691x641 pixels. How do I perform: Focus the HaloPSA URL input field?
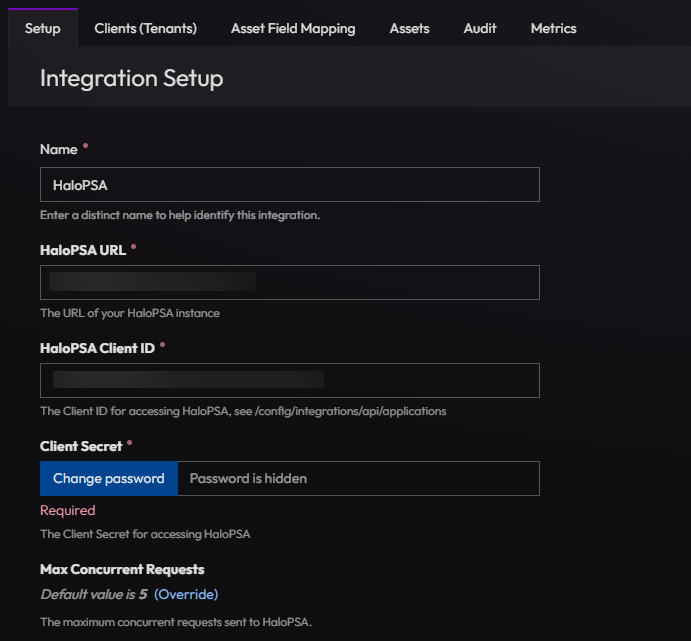tap(290, 282)
